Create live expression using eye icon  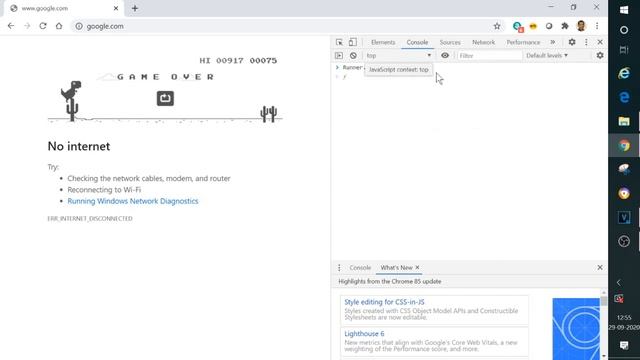pos(445,56)
